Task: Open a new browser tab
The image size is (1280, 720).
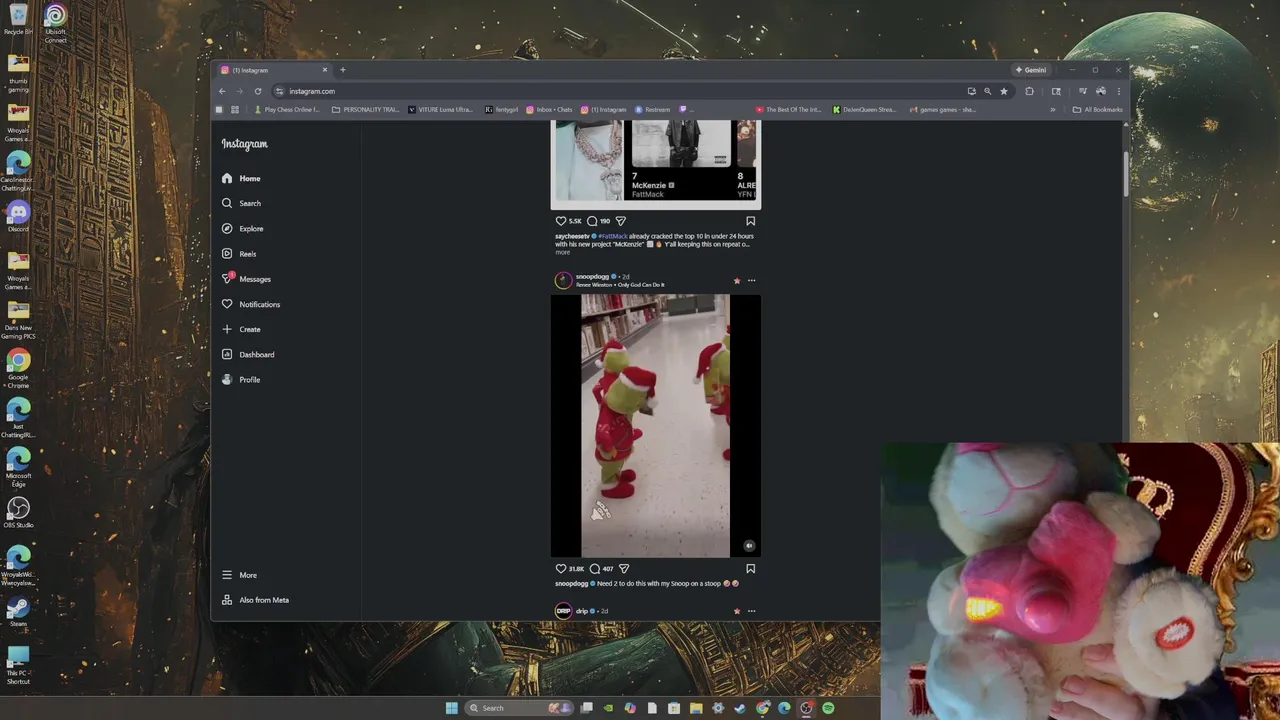Action: [343, 70]
